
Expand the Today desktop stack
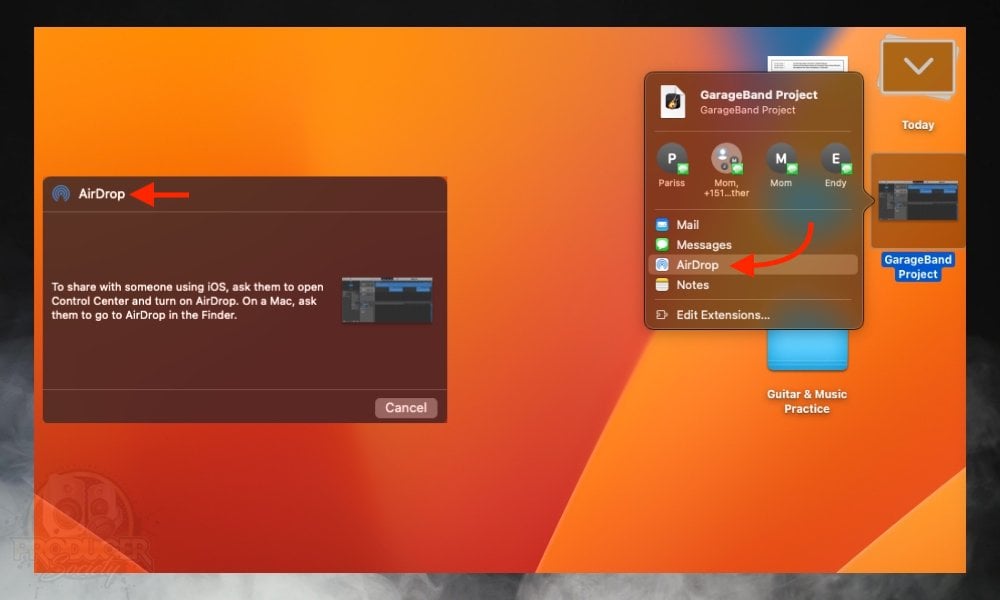[918, 69]
